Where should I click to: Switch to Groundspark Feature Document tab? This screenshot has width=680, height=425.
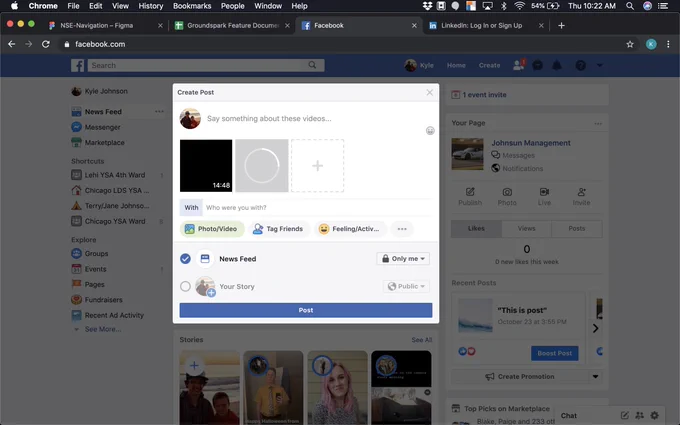click(x=232, y=26)
